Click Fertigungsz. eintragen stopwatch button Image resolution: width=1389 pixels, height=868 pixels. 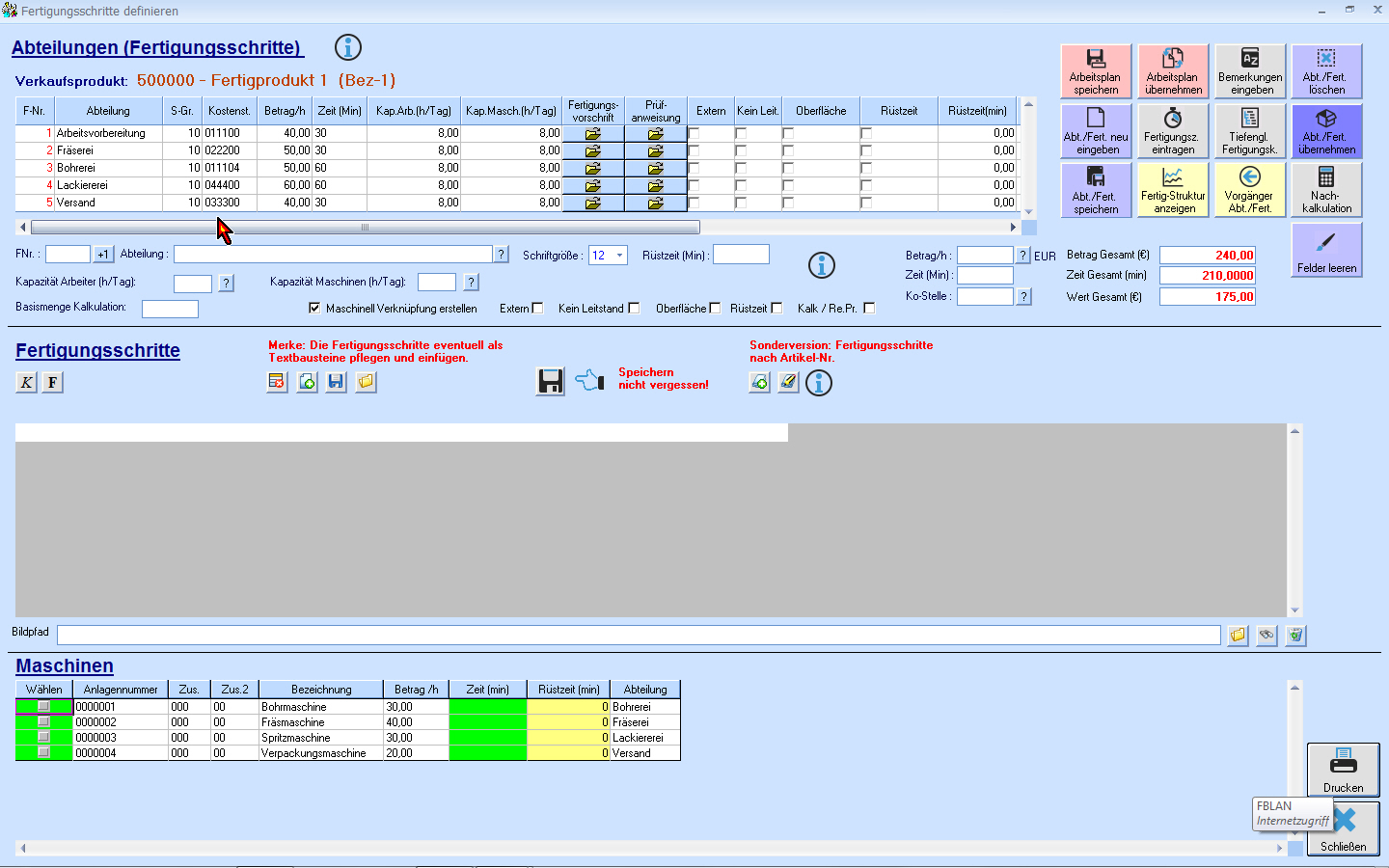tap(1173, 131)
